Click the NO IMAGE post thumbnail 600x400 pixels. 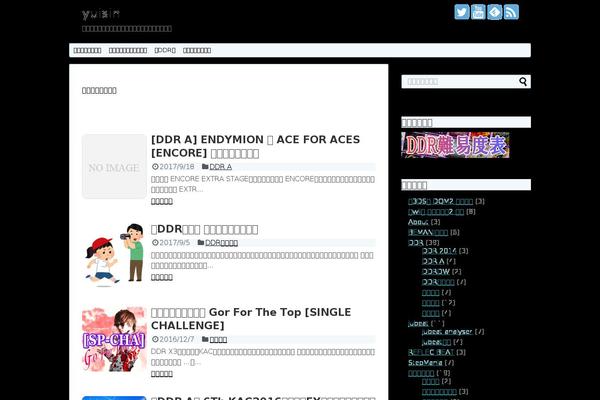[x=114, y=167]
